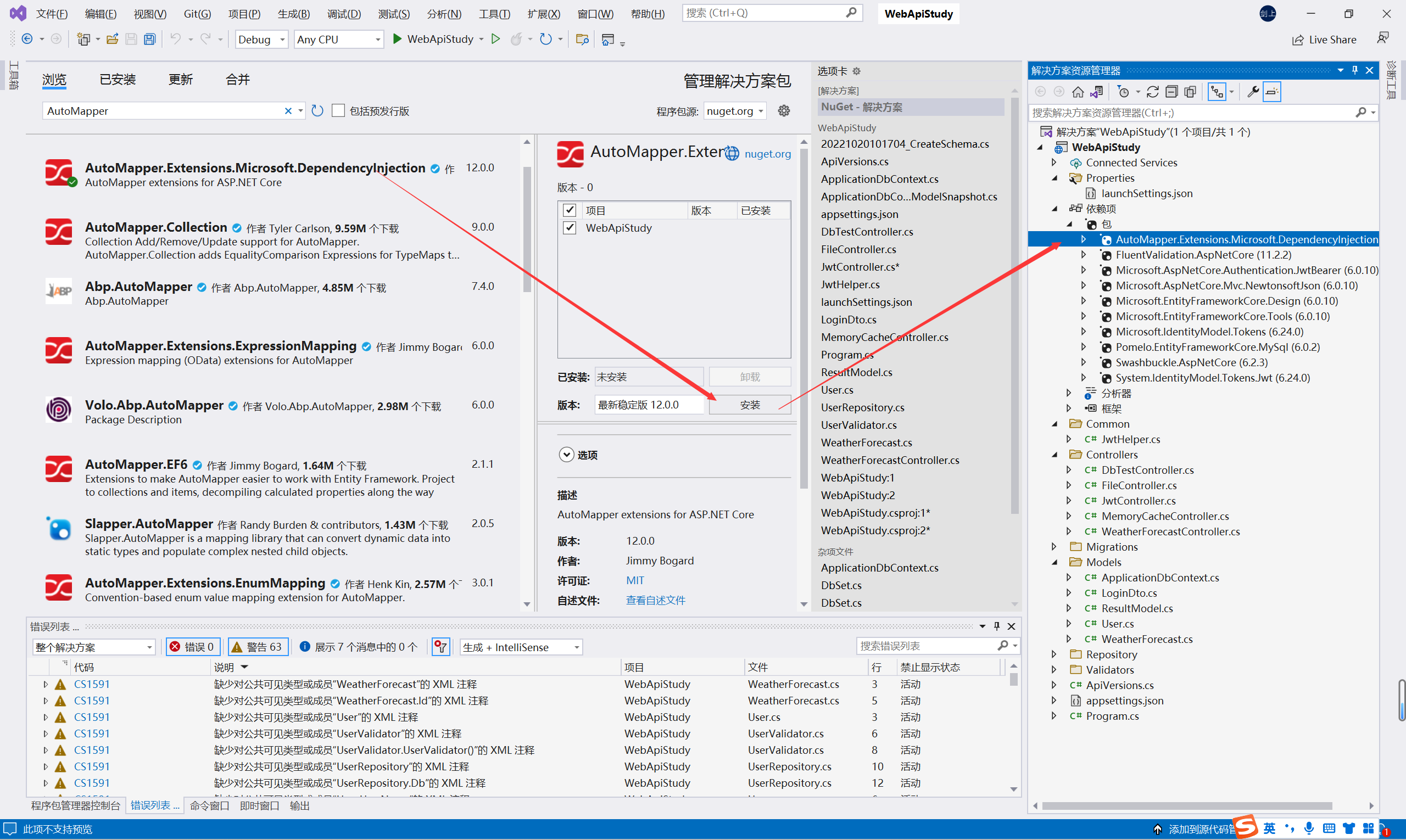Open the nuget.org package source dropdown
This screenshot has width=1406, height=840.
[735, 111]
